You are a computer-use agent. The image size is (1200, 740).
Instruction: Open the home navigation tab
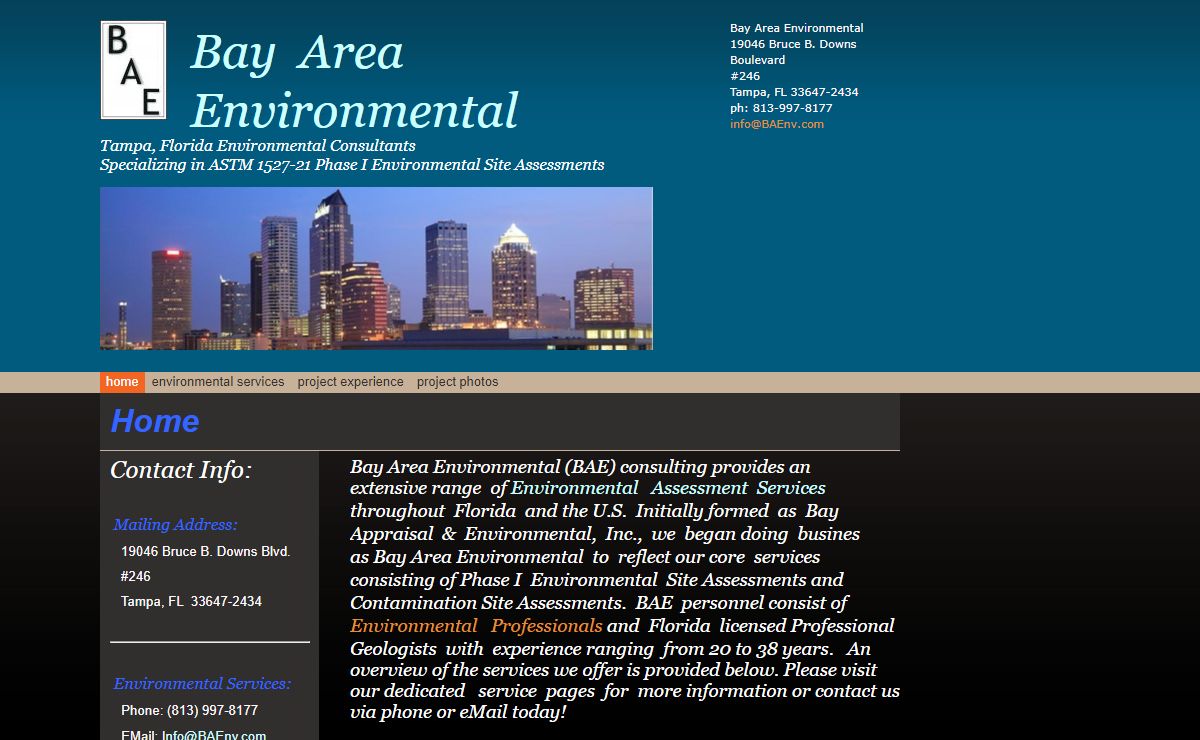(122, 382)
